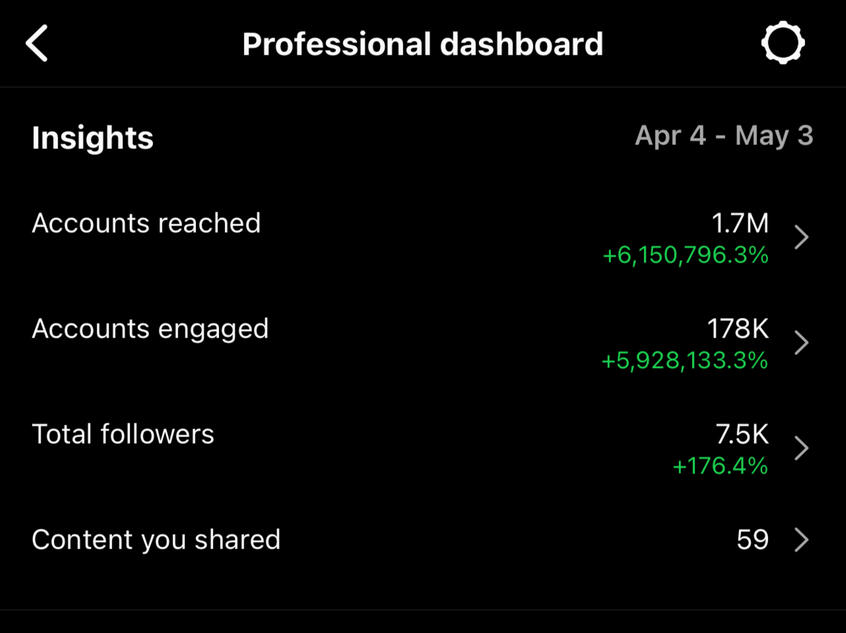Viewport: 846px width, 633px height.
Task: Open the Accounts reached row label
Action: 146,223
